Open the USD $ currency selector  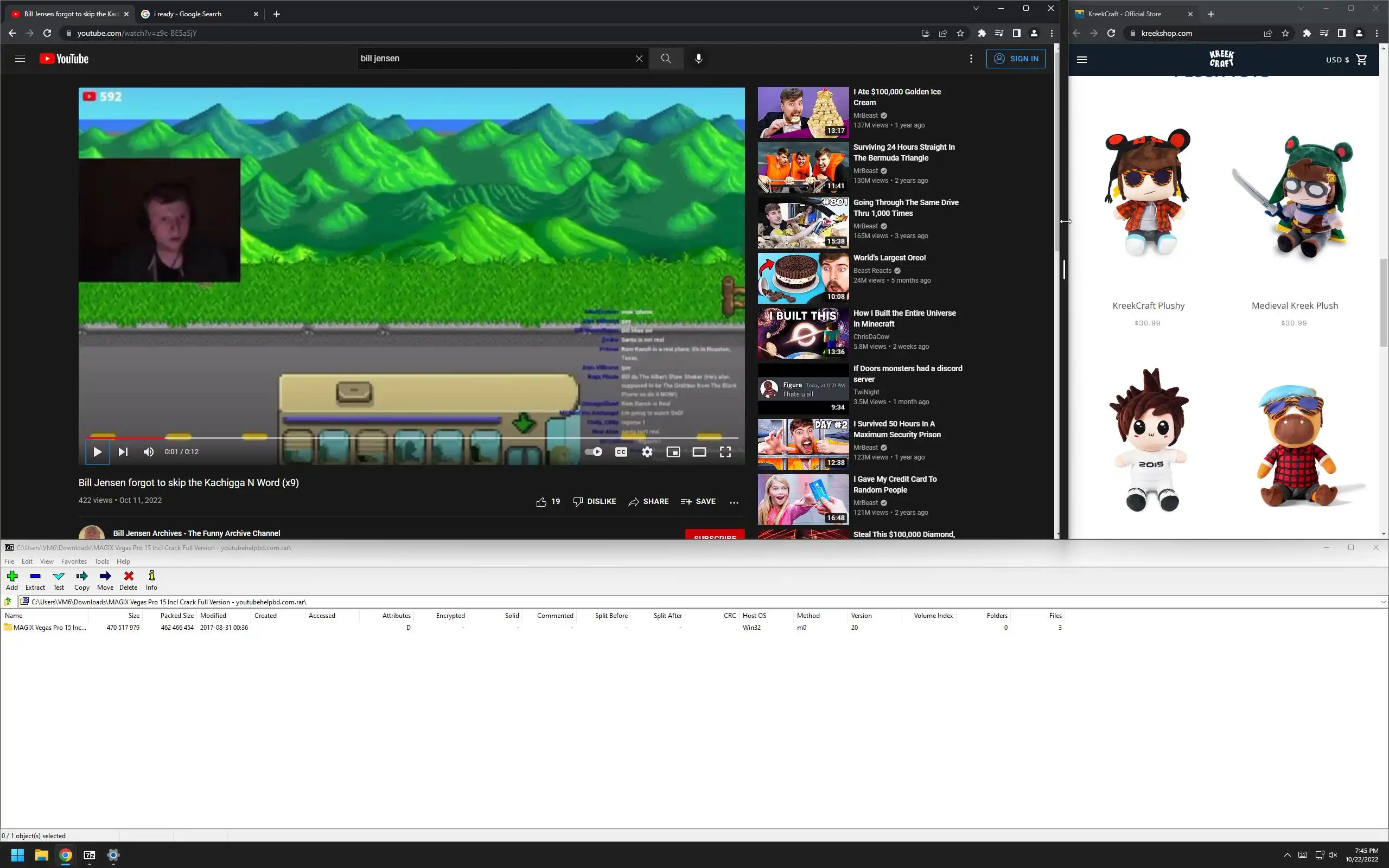(x=1337, y=60)
